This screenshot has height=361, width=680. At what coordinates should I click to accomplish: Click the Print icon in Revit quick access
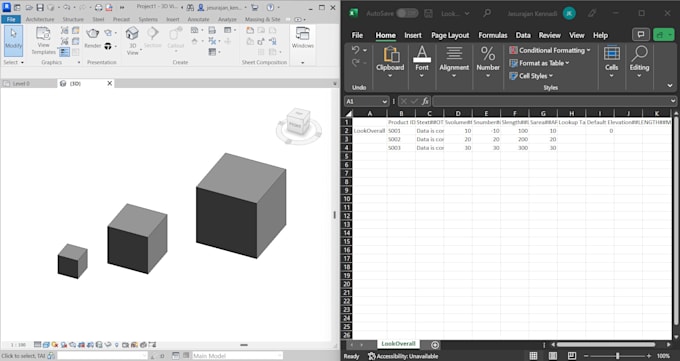pyautogui.click(x=98, y=7)
